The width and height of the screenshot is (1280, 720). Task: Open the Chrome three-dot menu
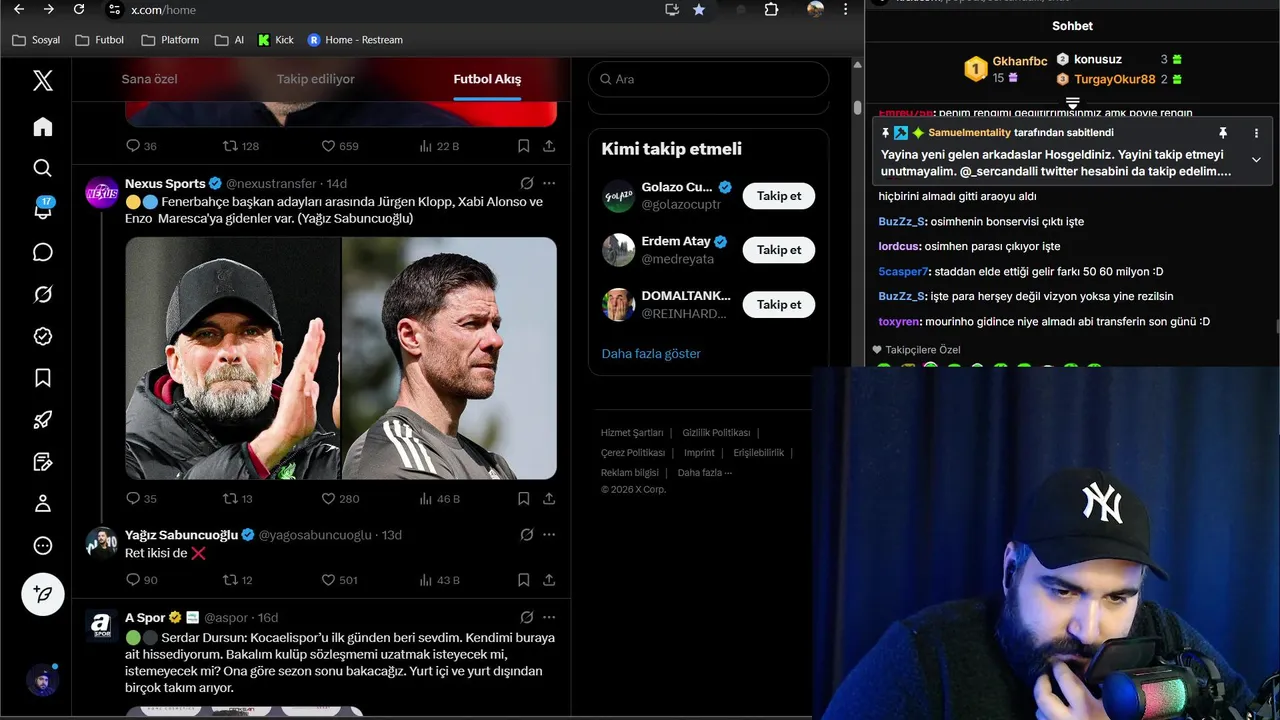pyautogui.click(x=846, y=9)
